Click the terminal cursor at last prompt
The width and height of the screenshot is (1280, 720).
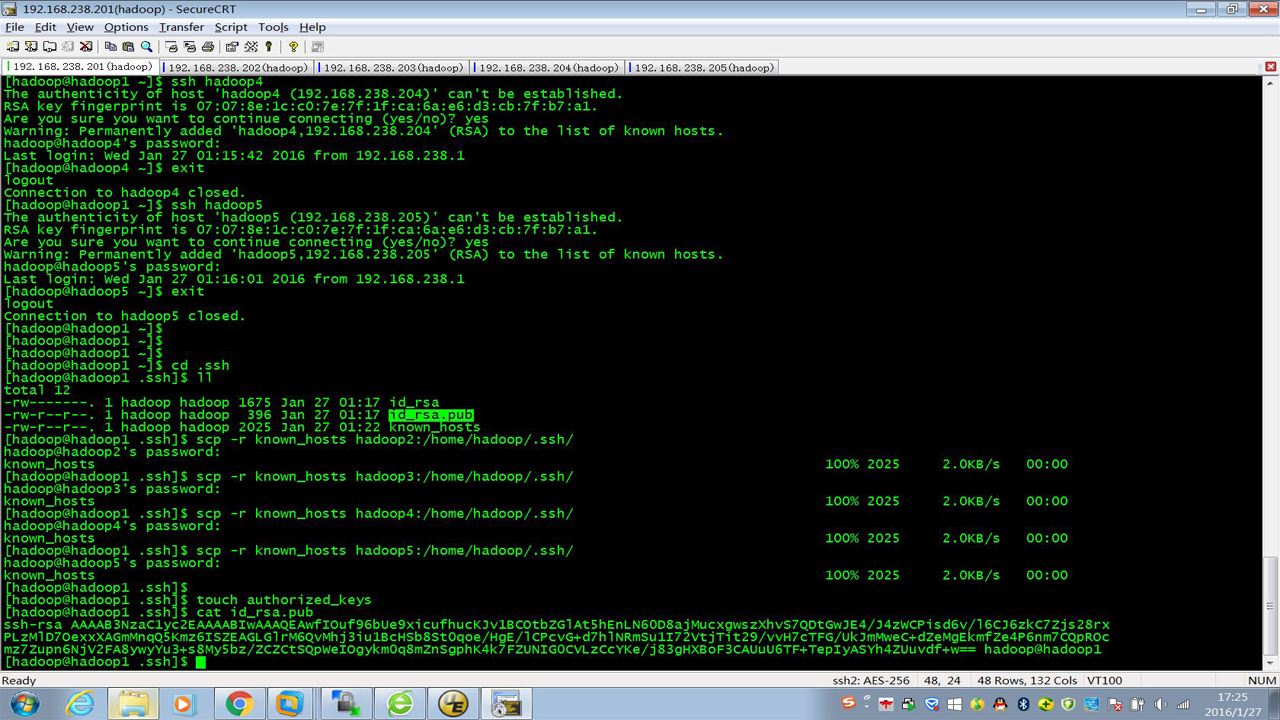(x=201, y=662)
